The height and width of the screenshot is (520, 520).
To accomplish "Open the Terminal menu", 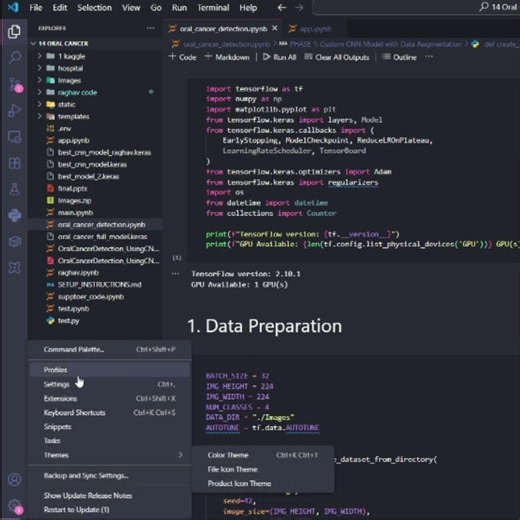I will 213,7.
